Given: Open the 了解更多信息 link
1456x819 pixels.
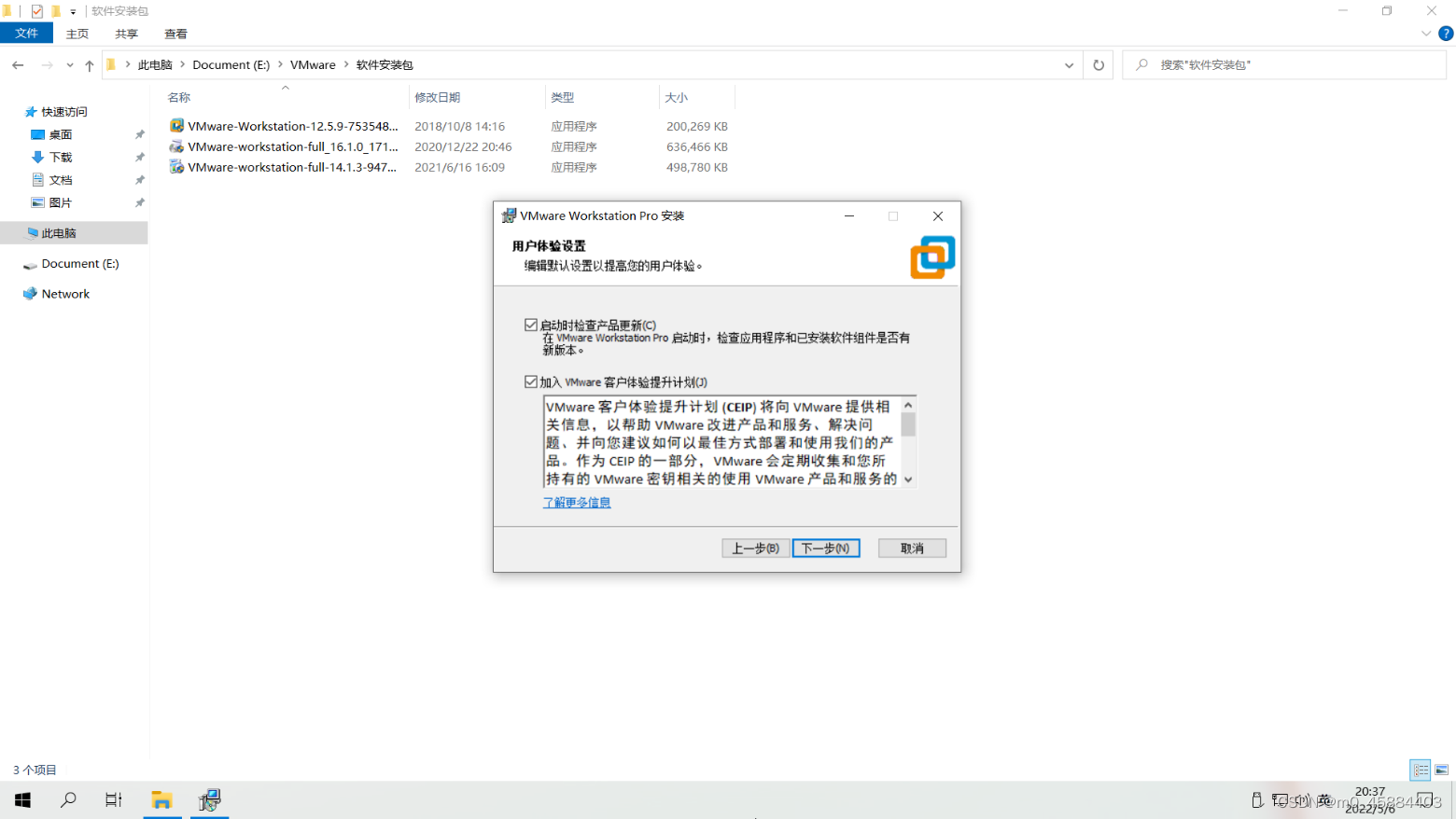Looking at the screenshot, I should (577, 503).
